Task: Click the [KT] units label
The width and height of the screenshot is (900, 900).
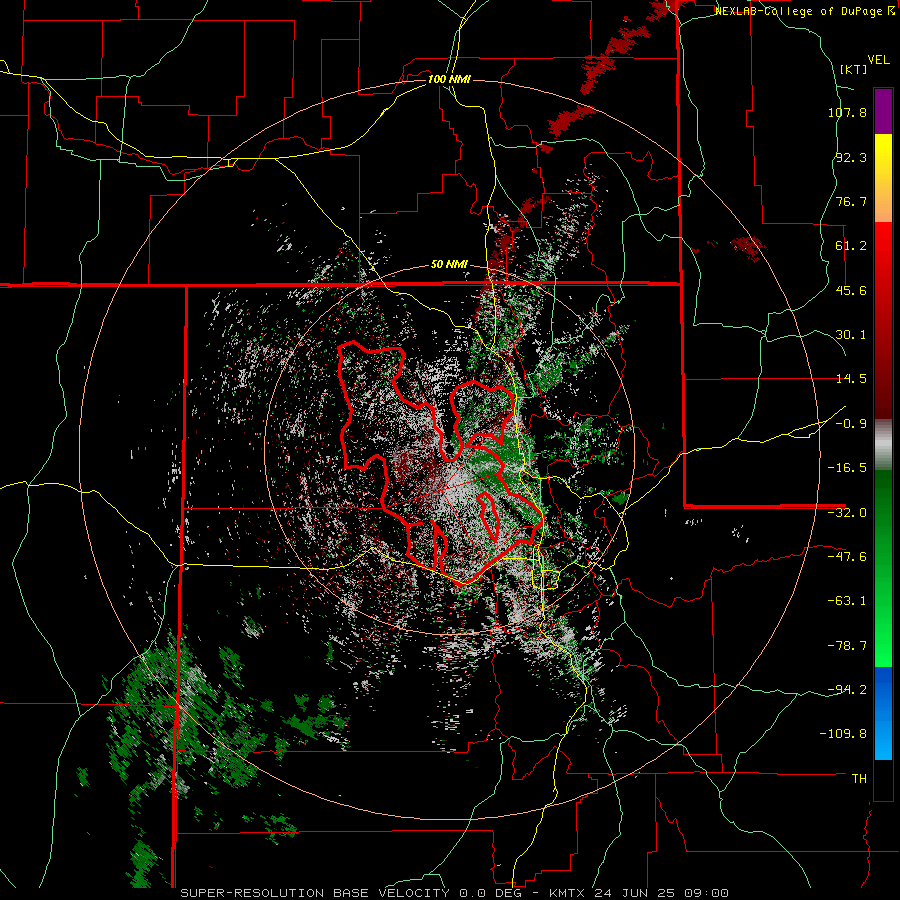Action: coord(854,69)
